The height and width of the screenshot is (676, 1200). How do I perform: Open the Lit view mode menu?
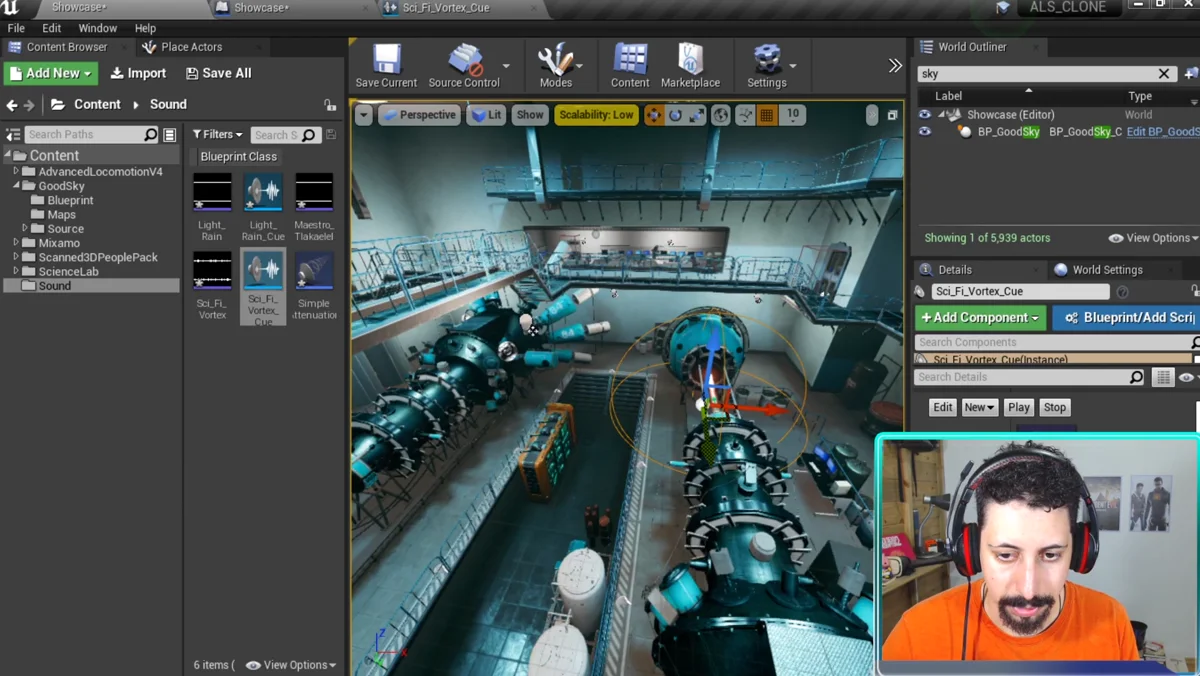(x=487, y=115)
